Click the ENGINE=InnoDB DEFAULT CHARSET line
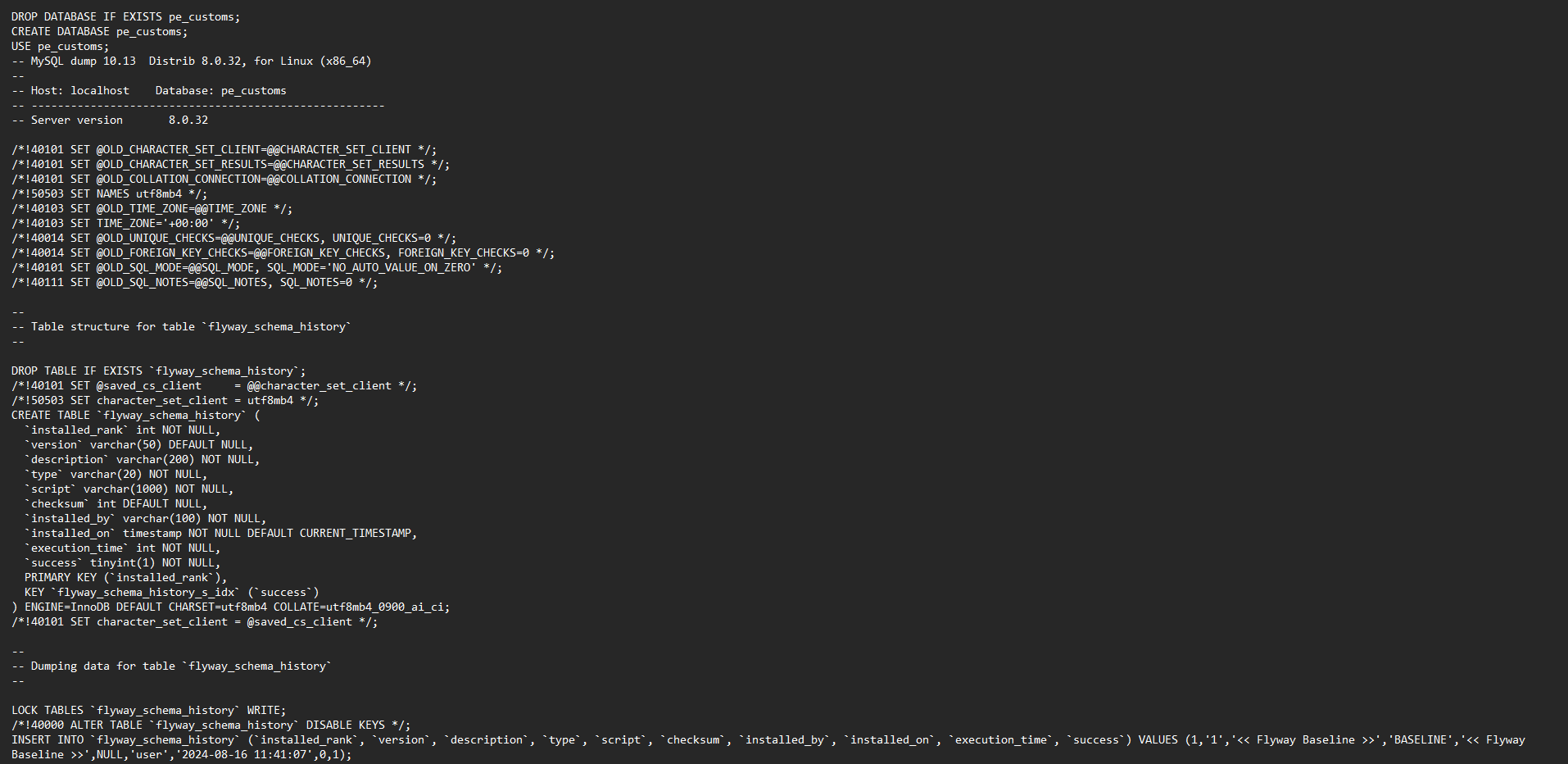The width and height of the screenshot is (1568, 764). [231, 607]
